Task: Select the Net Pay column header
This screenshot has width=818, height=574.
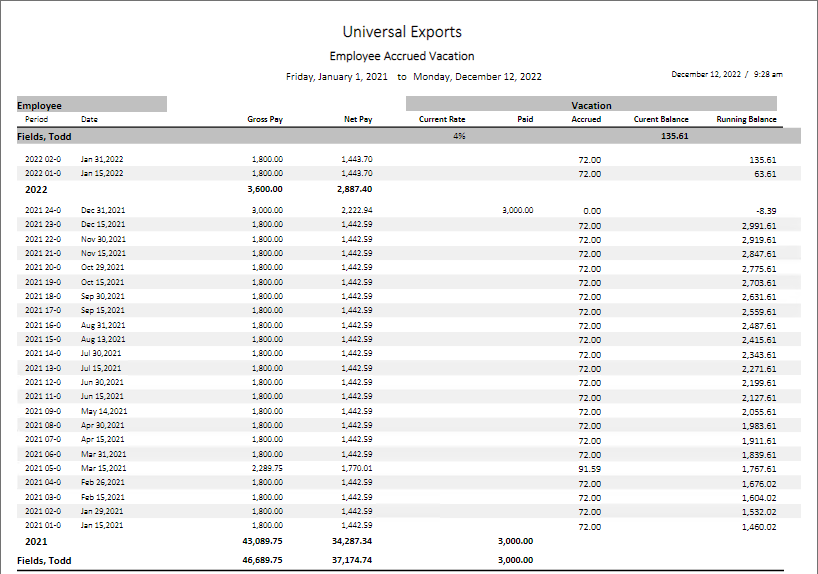Action: (x=357, y=119)
